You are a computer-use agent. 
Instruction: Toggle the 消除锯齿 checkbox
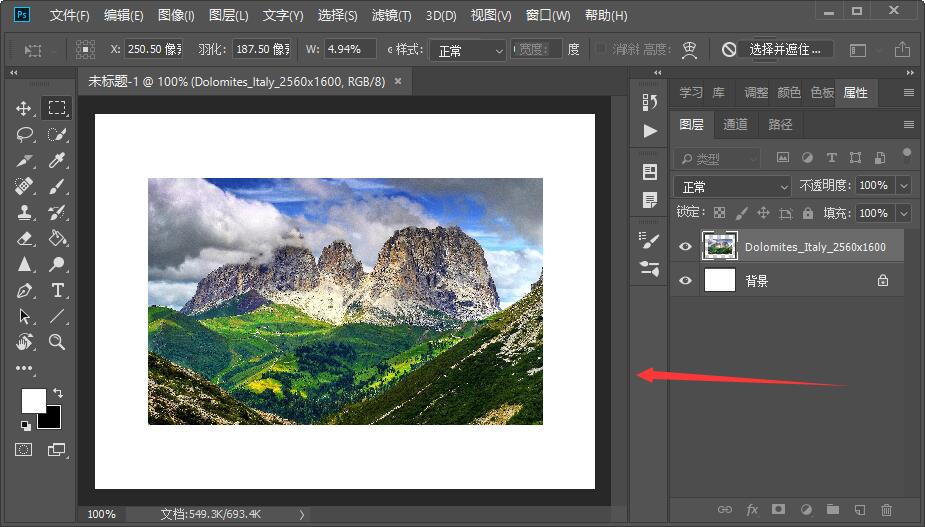pyautogui.click(x=601, y=48)
